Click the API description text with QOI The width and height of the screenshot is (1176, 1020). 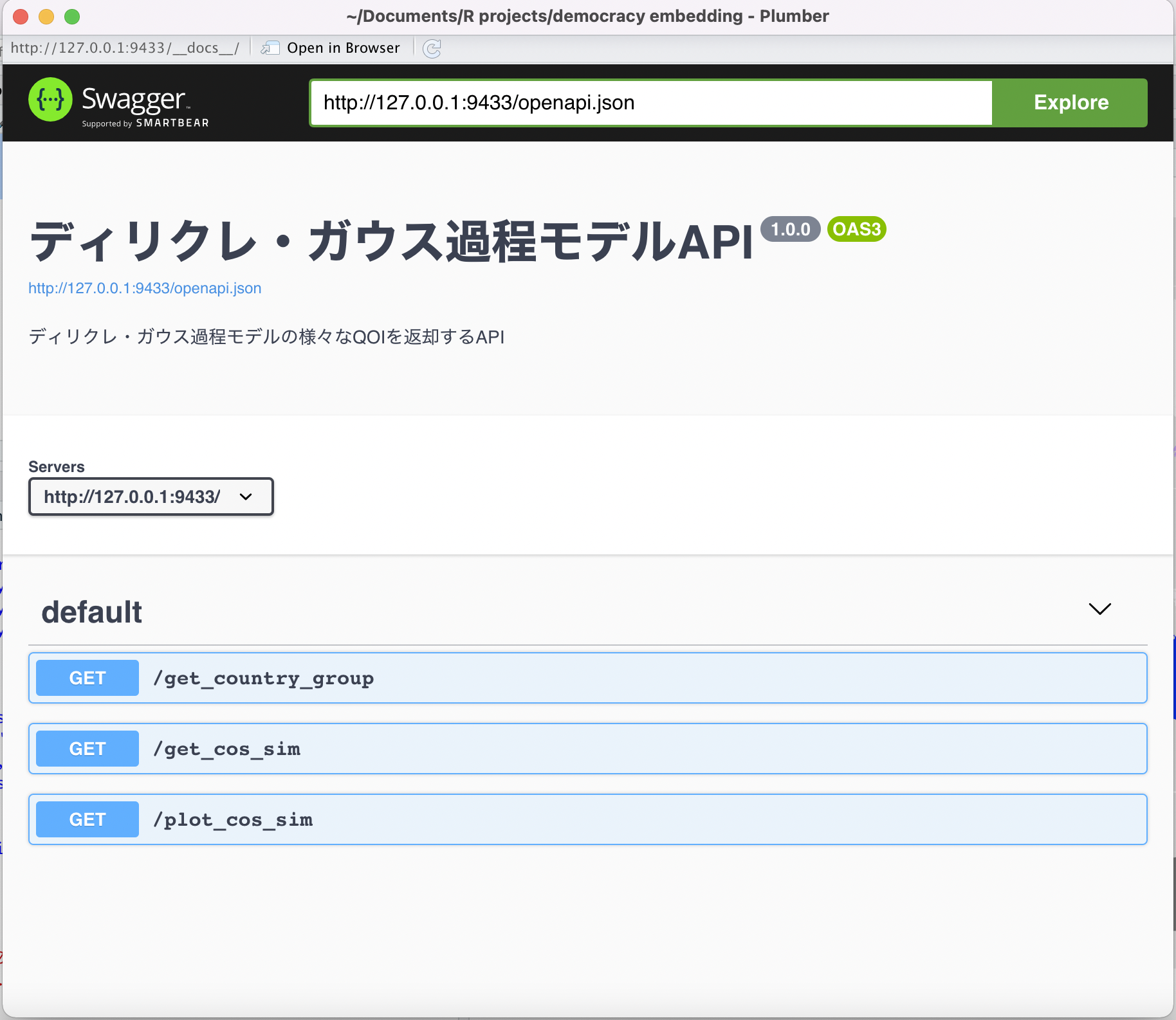(267, 336)
